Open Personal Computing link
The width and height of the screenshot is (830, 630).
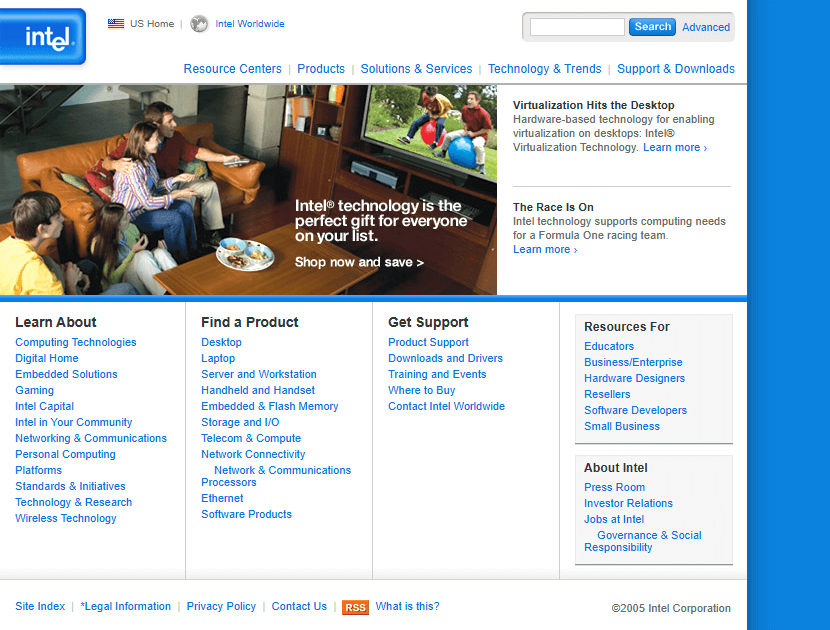coord(65,454)
